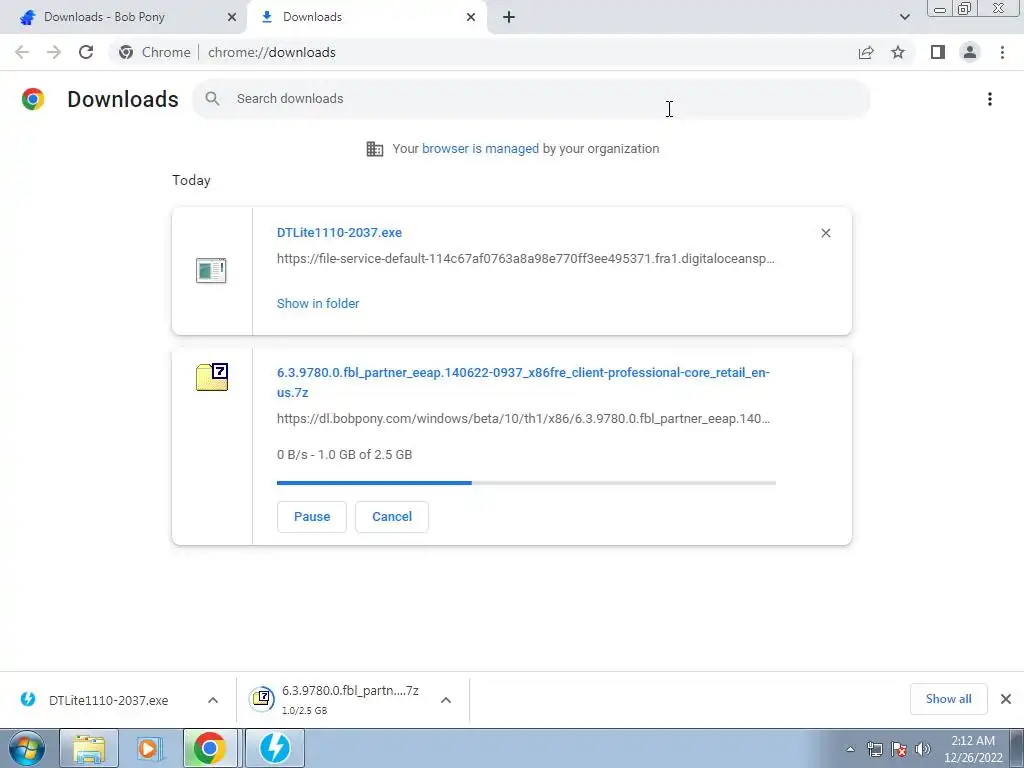Show hidden system tray icons
This screenshot has width=1024, height=768.
[850, 749]
